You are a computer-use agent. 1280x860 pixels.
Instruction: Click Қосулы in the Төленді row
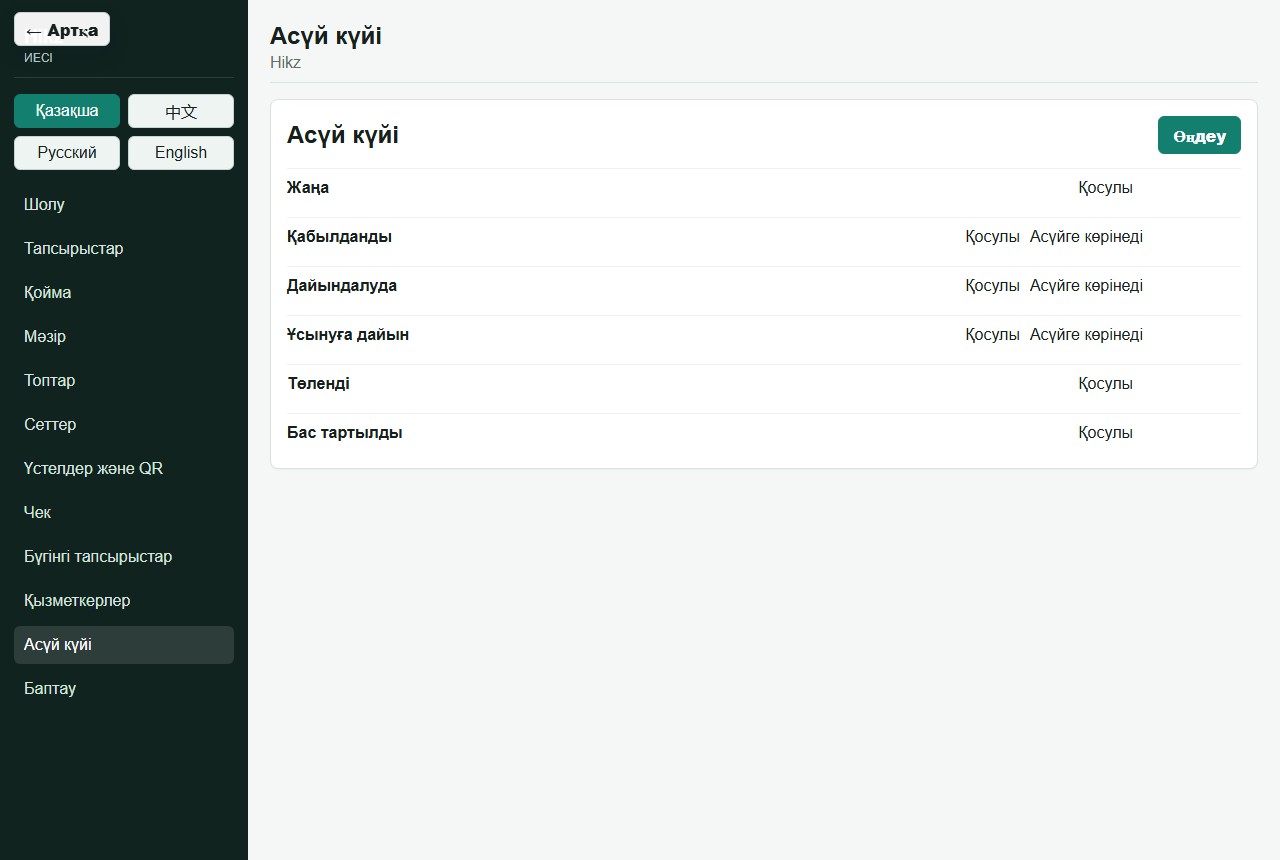pyautogui.click(x=1105, y=384)
